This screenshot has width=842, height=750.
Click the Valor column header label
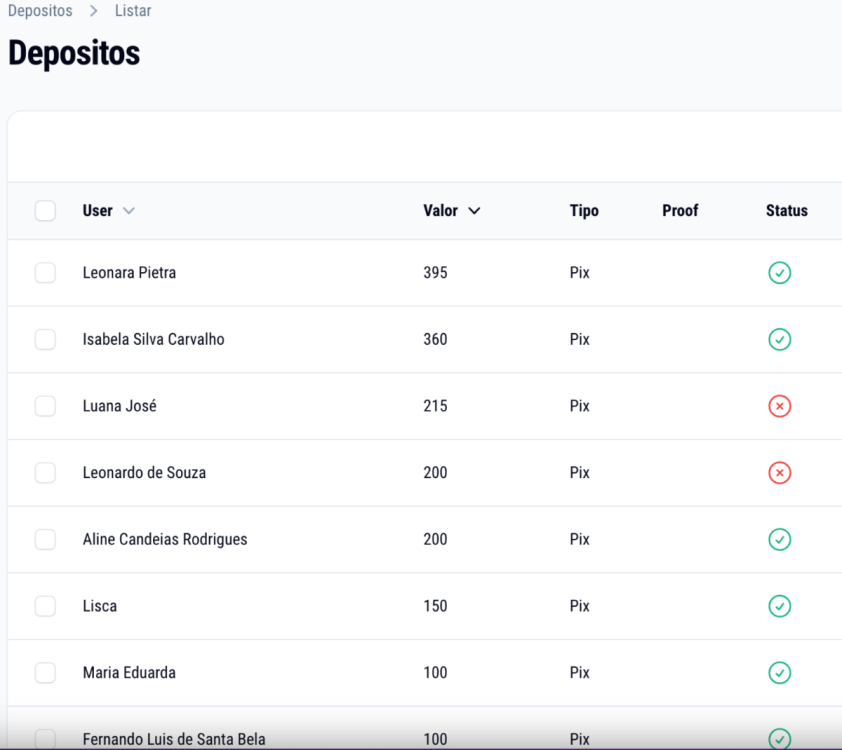coord(440,210)
